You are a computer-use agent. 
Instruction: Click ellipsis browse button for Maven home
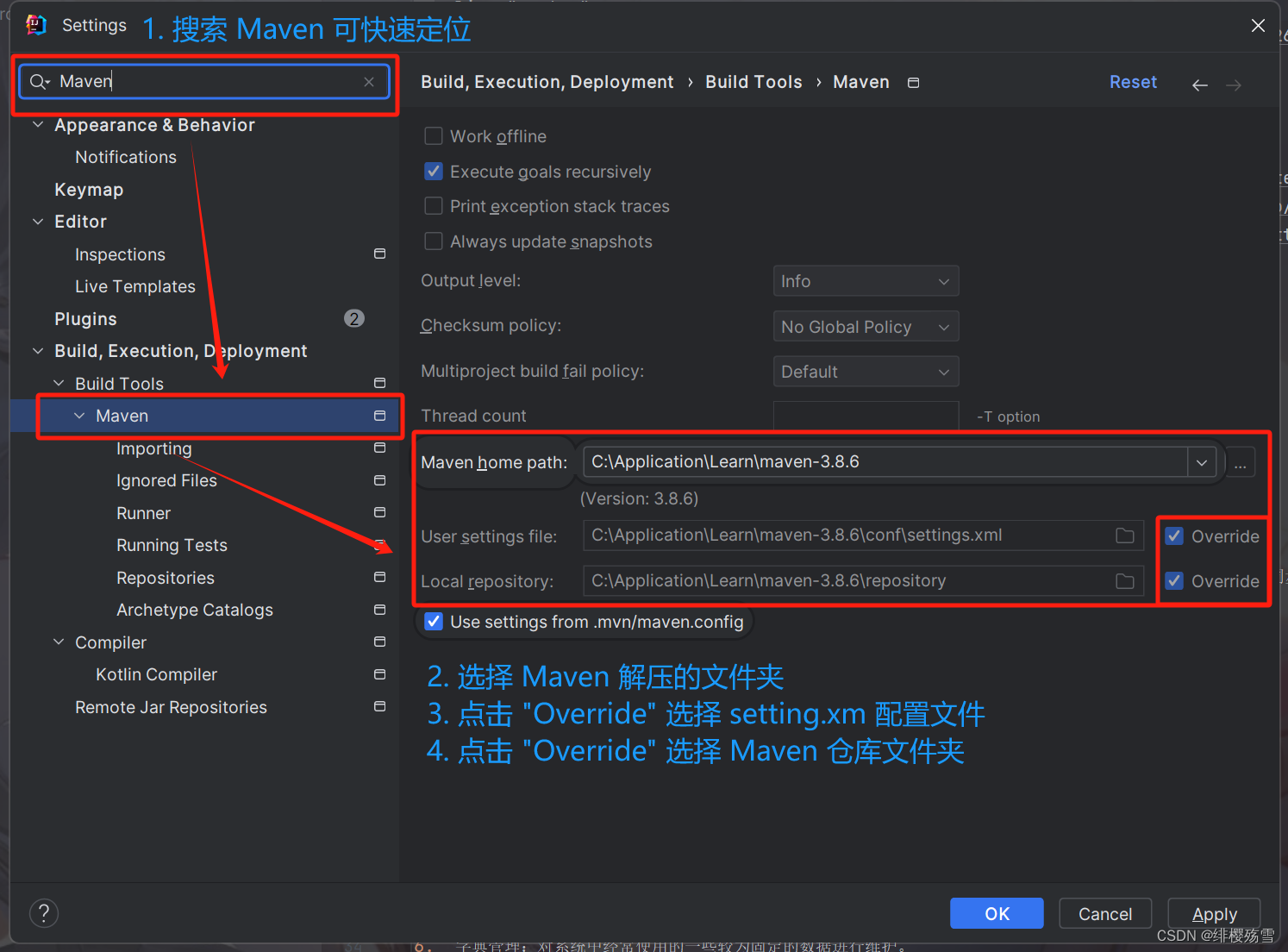[1241, 463]
